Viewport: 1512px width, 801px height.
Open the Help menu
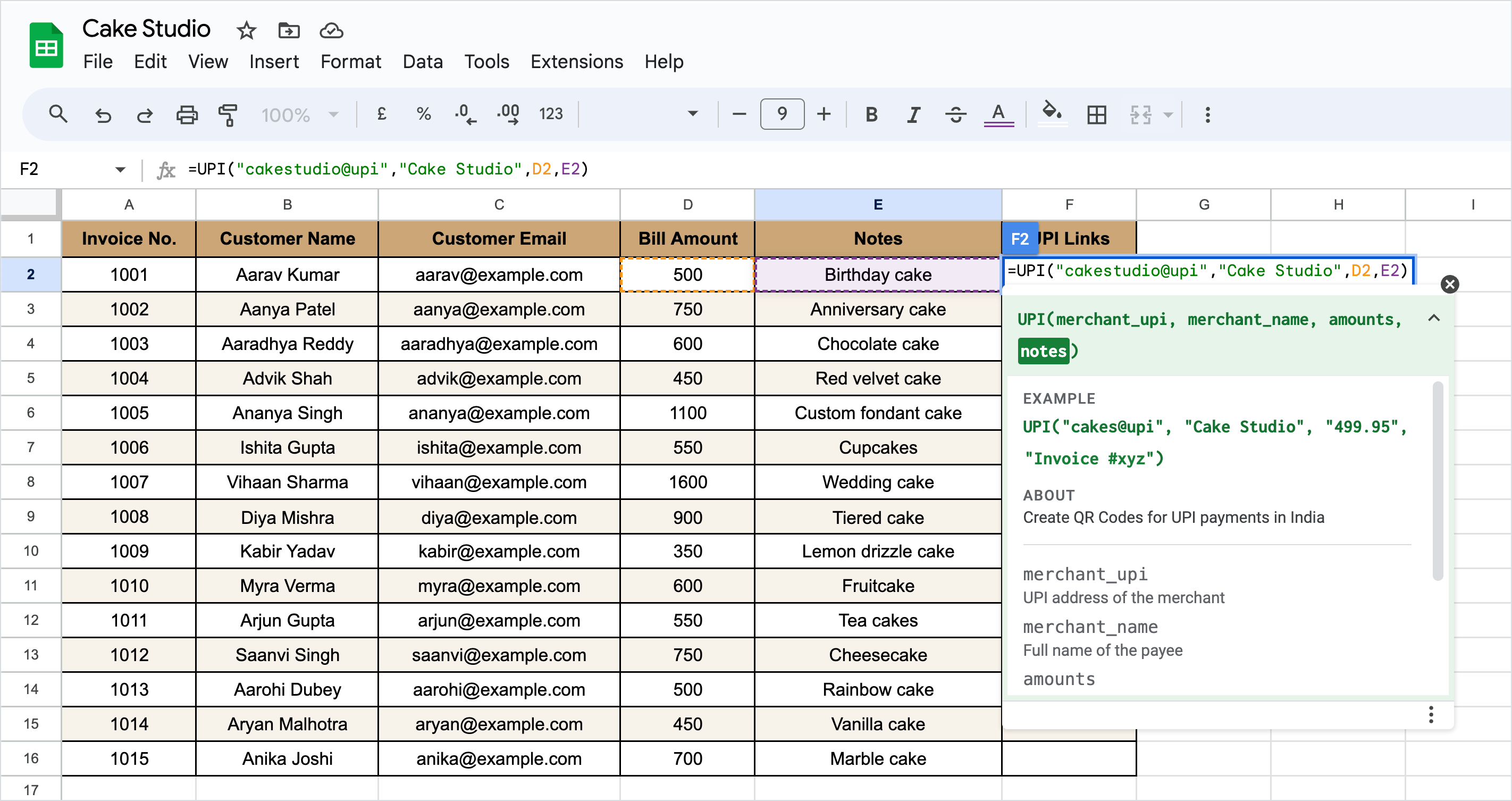664,61
